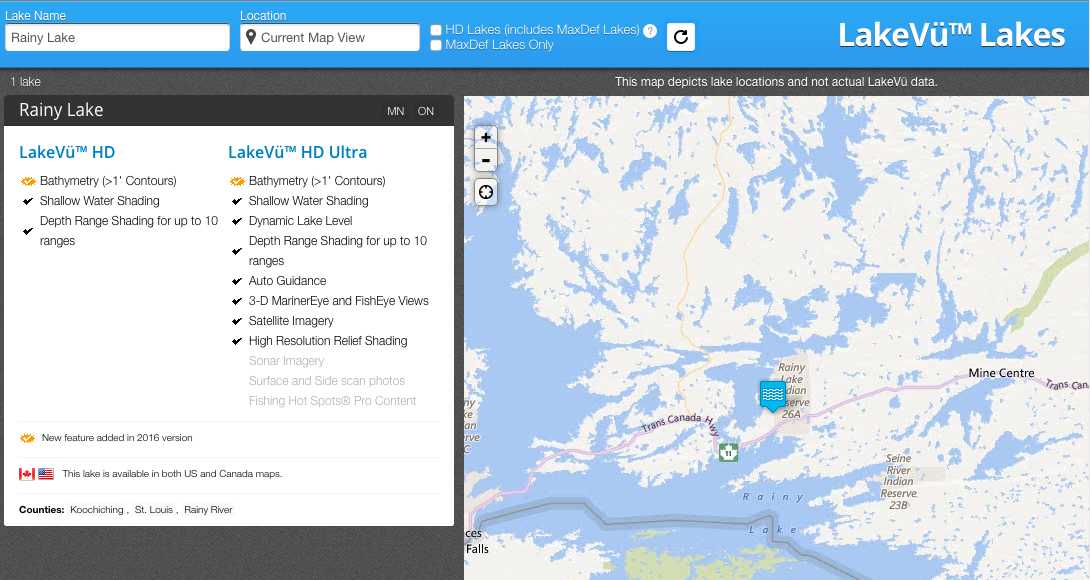Enable the MaxDef Lakes Only checkbox
Image resolution: width=1090 pixels, height=580 pixels.
436,45
